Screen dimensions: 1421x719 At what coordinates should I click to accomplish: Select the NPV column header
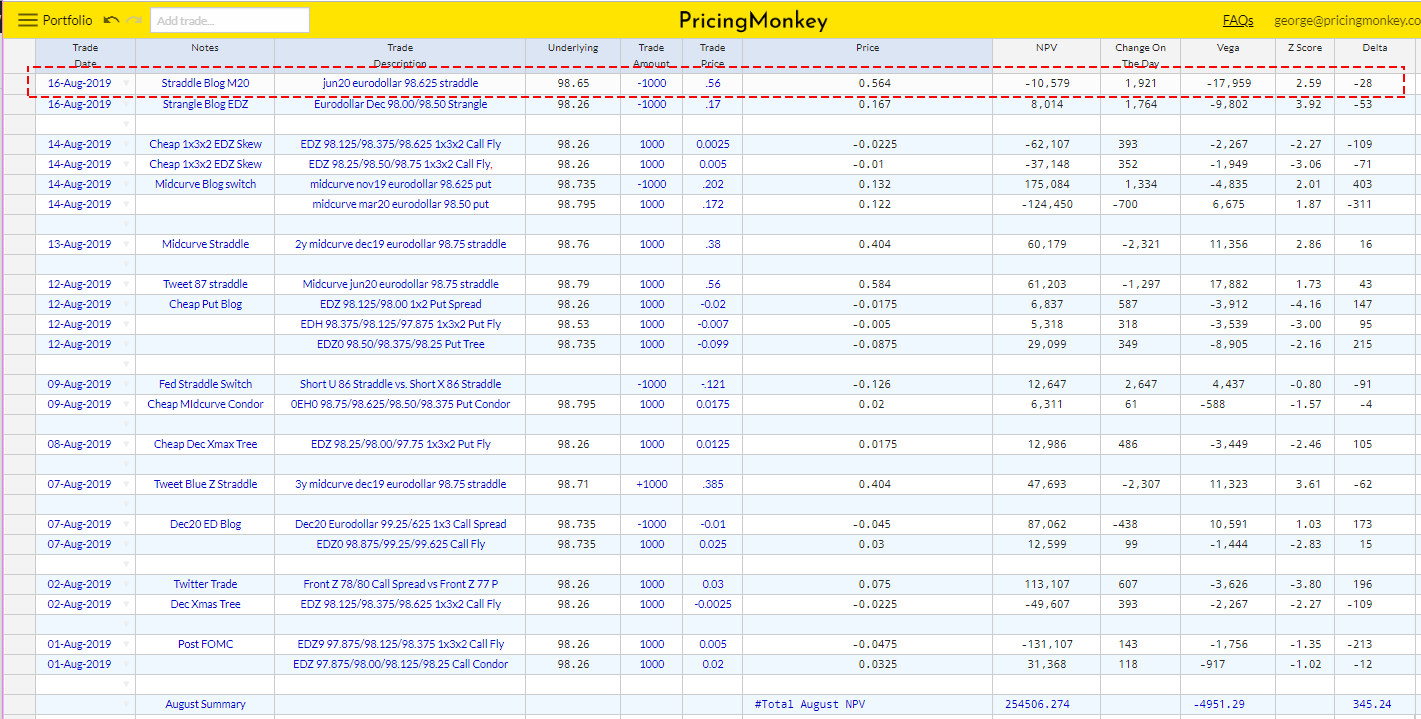1045,55
